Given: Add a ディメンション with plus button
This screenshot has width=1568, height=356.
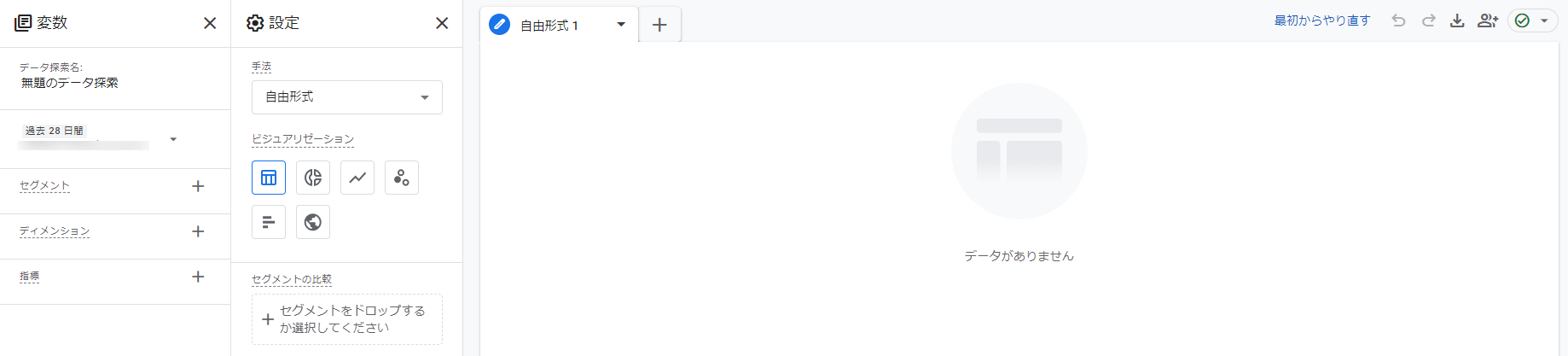Looking at the screenshot, I should tap(198, 231).
